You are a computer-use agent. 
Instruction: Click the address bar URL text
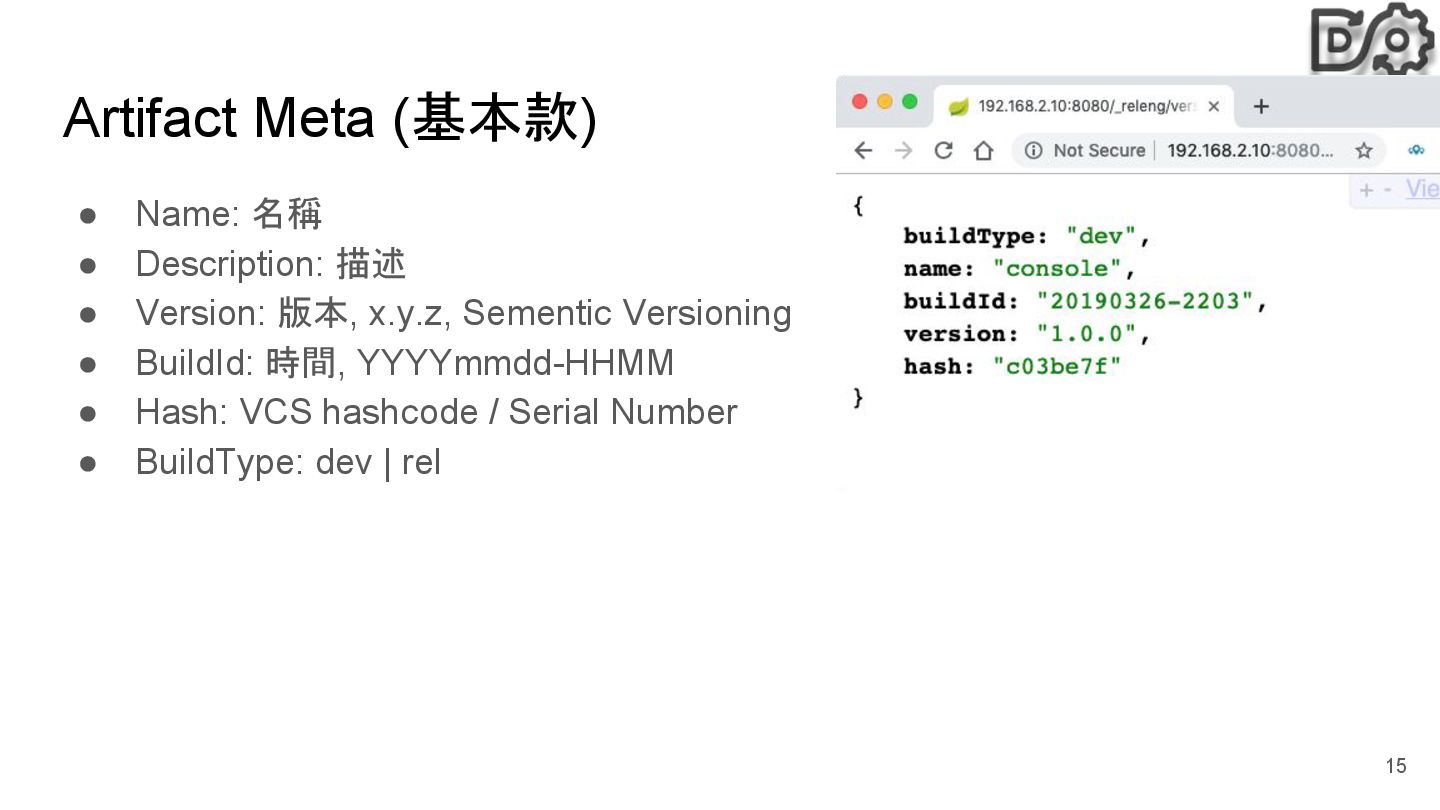(1250, 150)
